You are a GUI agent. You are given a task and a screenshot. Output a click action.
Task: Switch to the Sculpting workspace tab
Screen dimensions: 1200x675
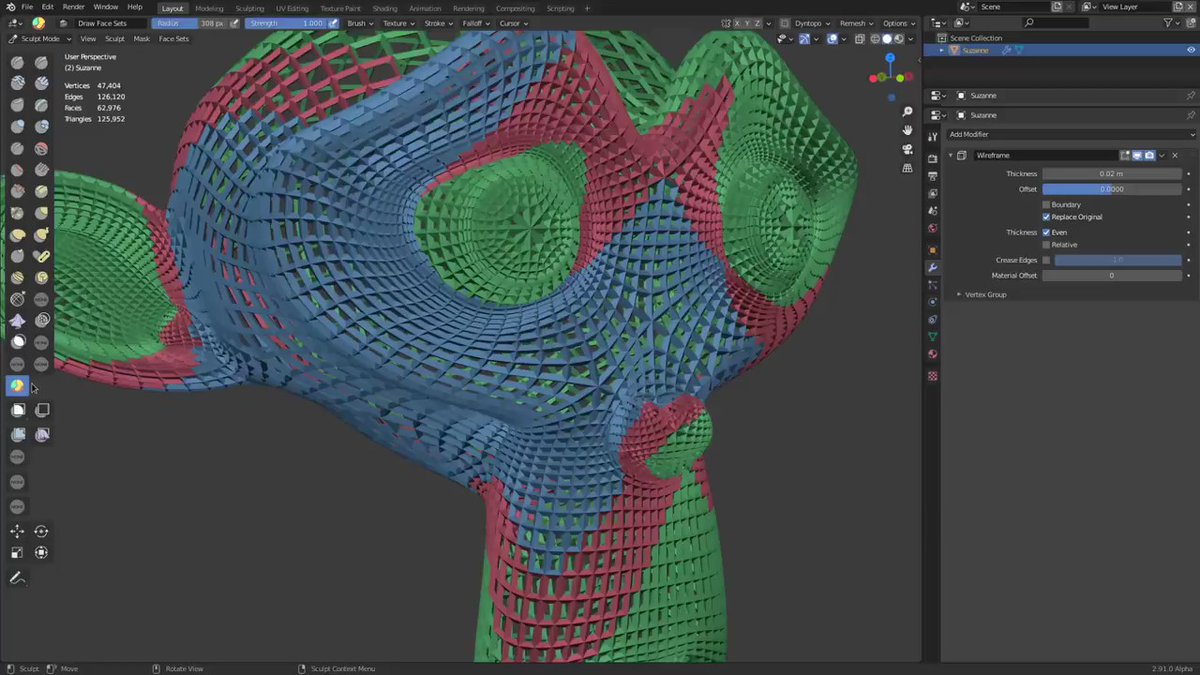(250, 8)
